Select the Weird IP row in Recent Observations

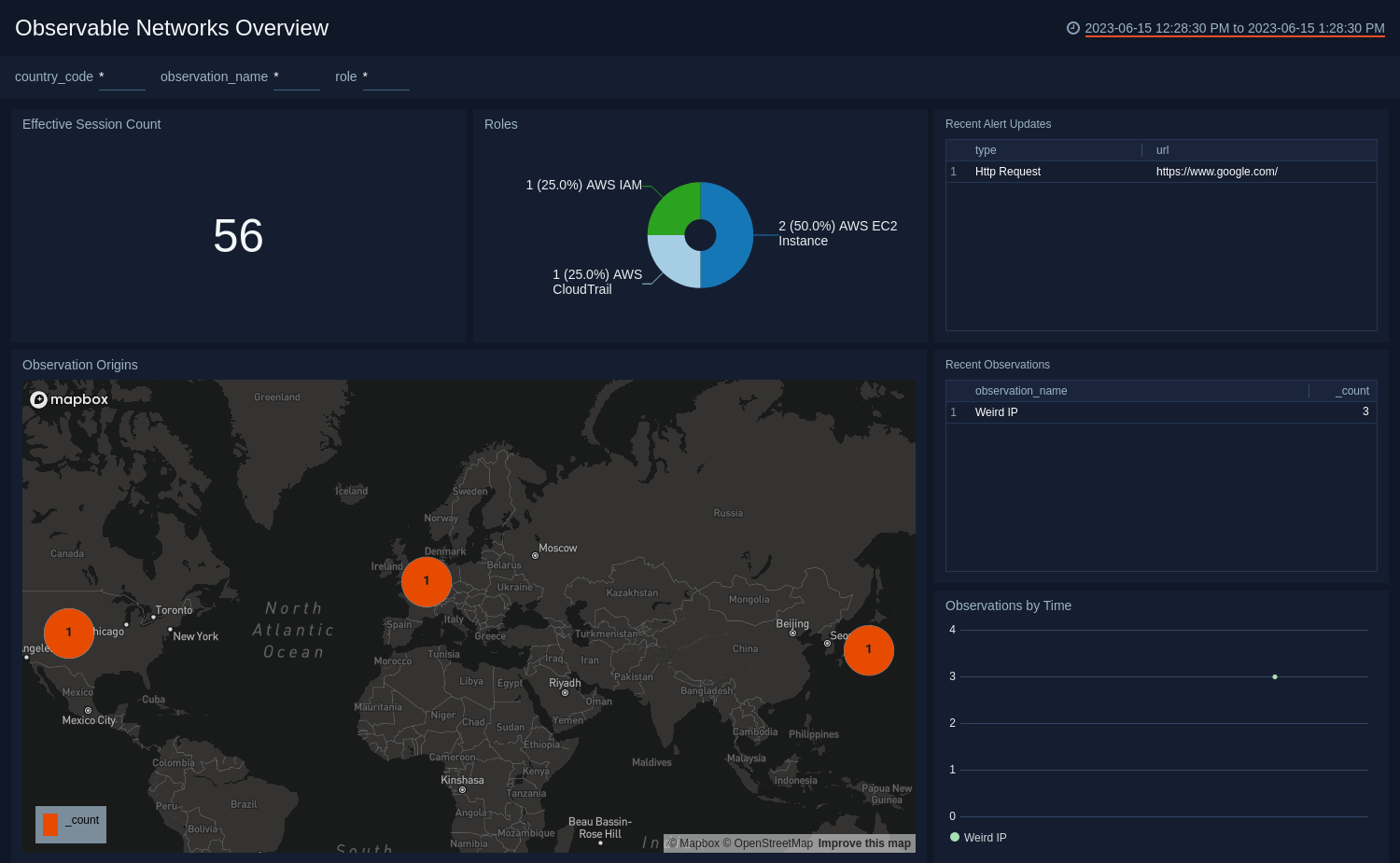(996, 411)
